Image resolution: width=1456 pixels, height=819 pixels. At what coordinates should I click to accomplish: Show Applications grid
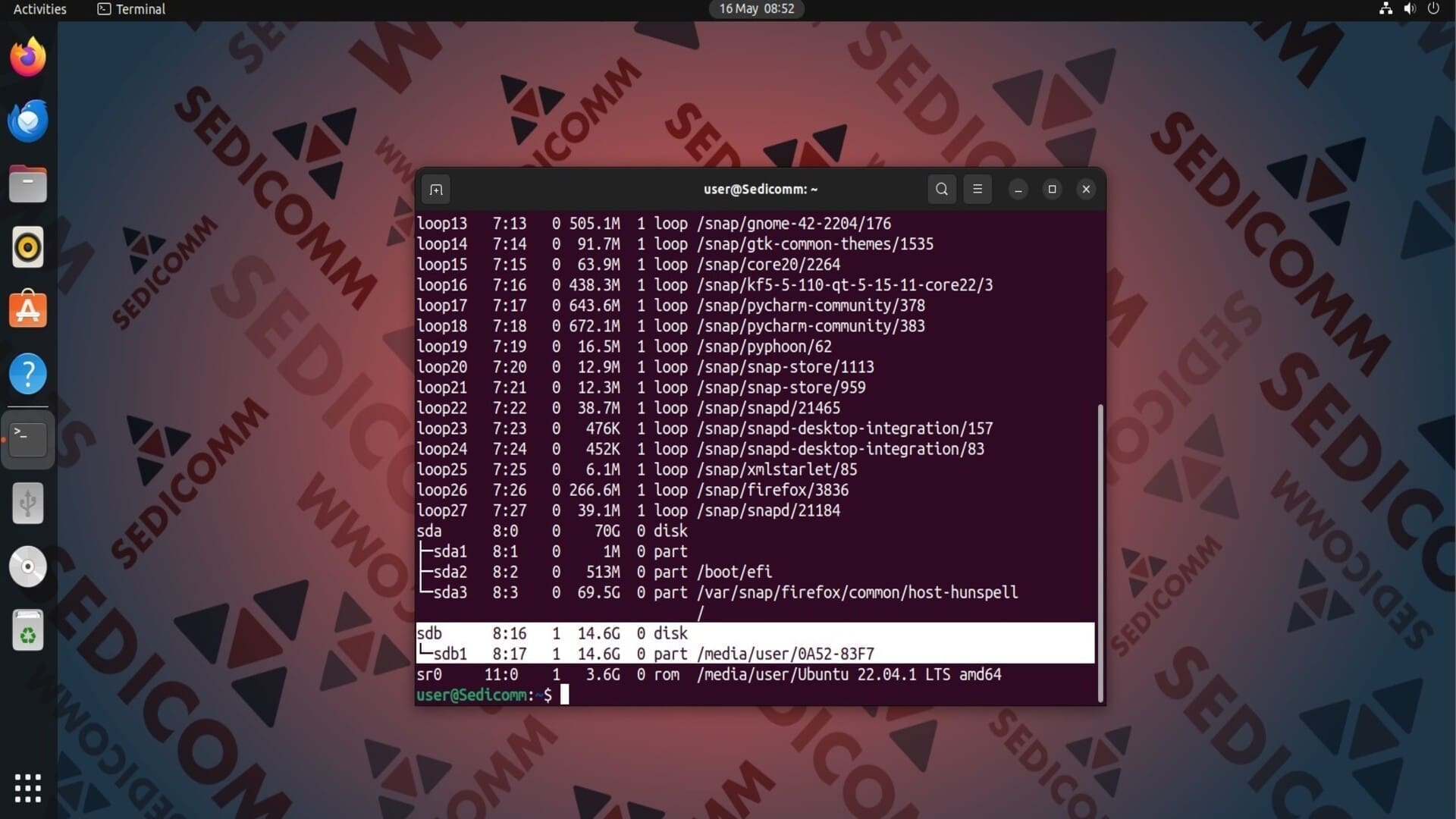point(28,788)
